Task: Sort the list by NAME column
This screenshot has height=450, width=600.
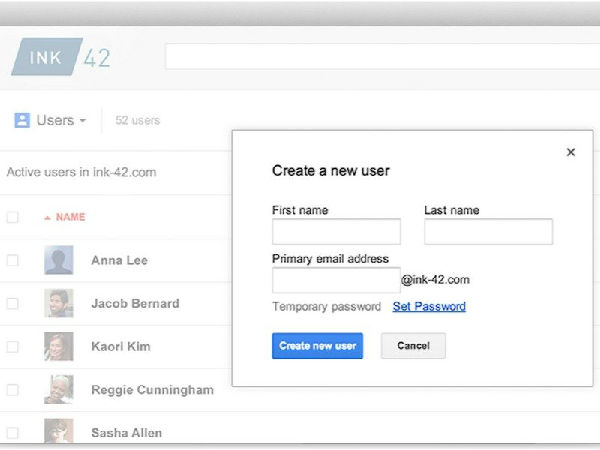Action: click(69, 217)
